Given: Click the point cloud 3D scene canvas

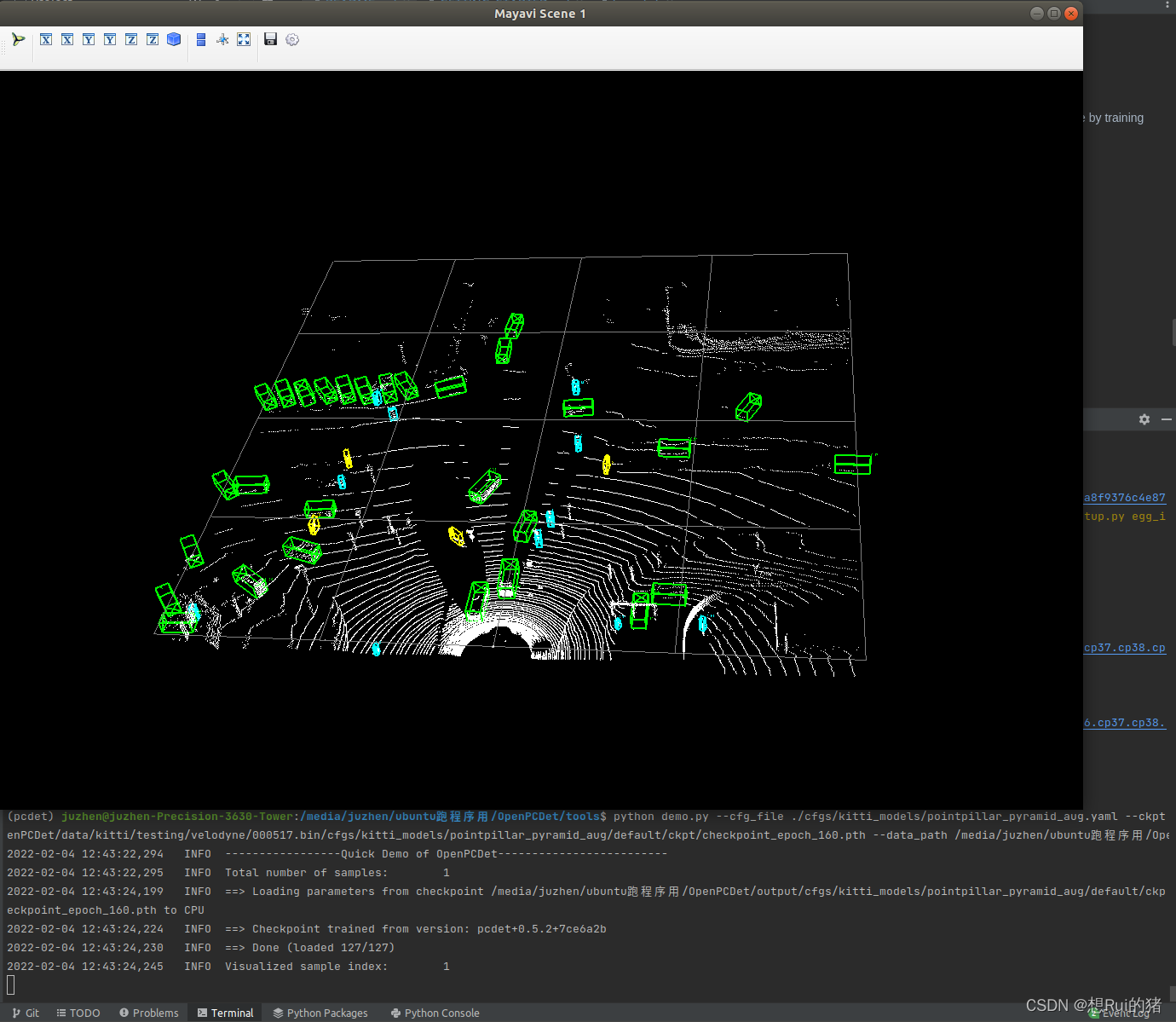Looking at the screenshot, I should 541,439.
